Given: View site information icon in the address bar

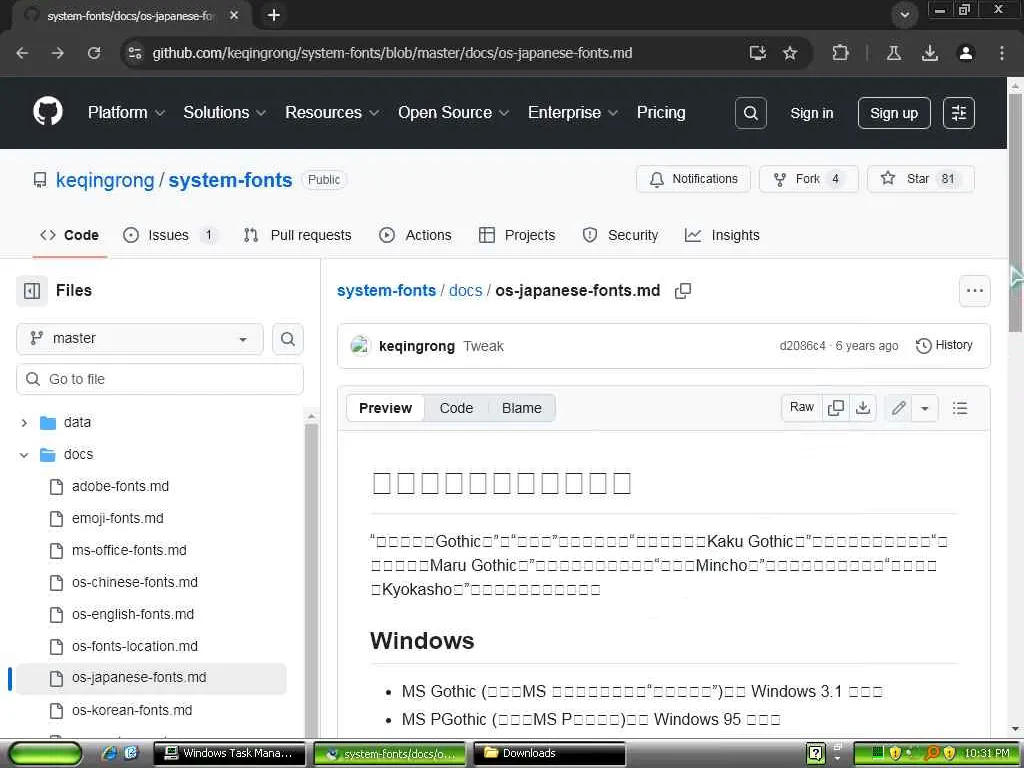Looking at the screenshot, I should [135, 53].
